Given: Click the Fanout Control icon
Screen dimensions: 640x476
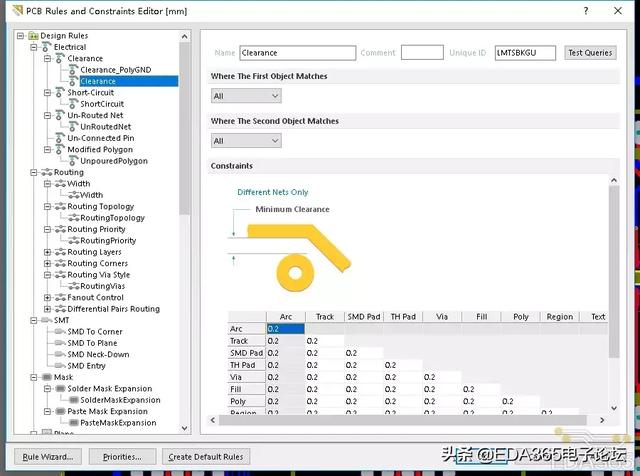Looking at the screenshot, I should click(60, 298).
